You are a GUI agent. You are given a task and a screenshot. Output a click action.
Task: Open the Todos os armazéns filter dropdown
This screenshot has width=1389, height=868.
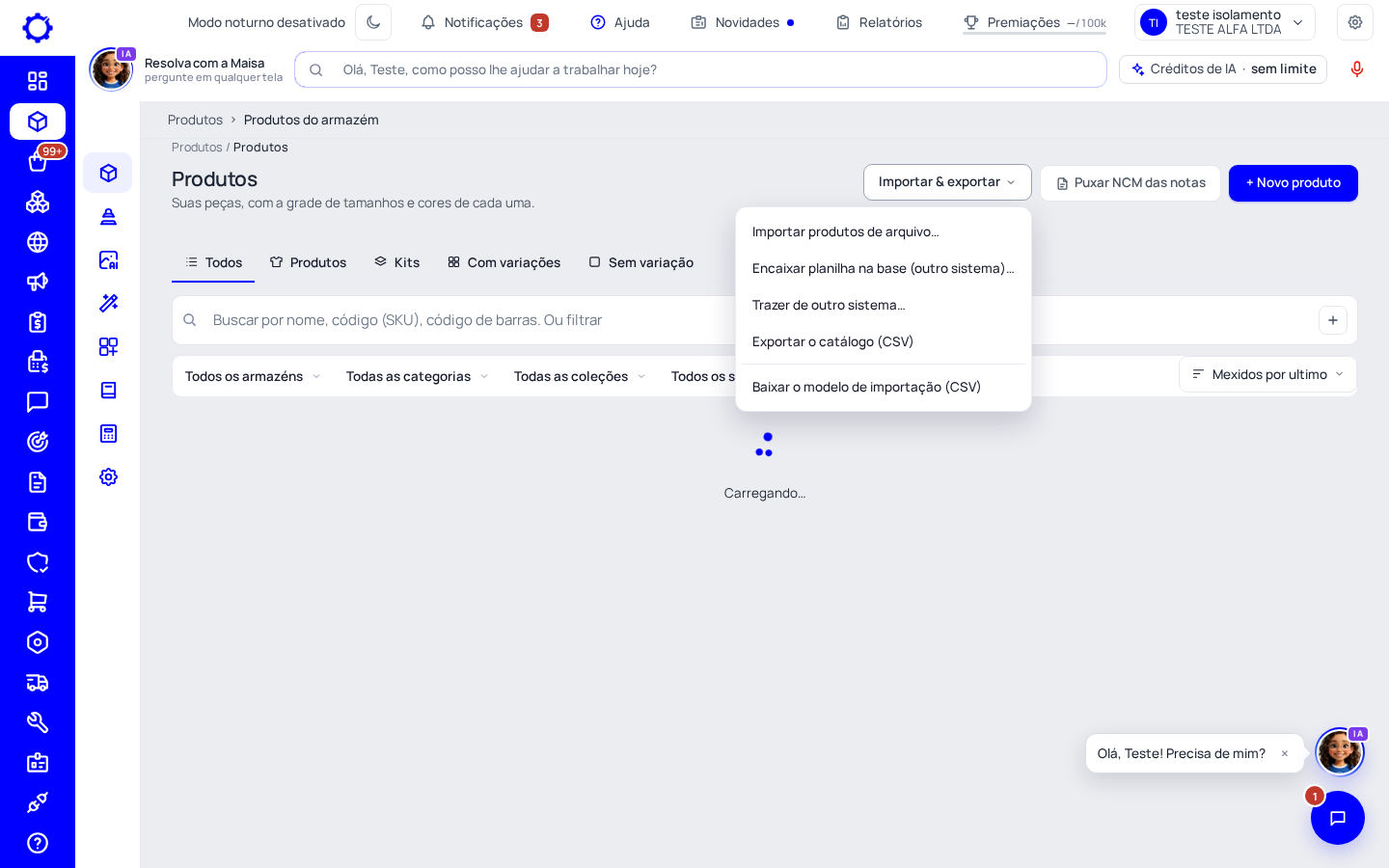pyautogui.click(x=253, y=376)
